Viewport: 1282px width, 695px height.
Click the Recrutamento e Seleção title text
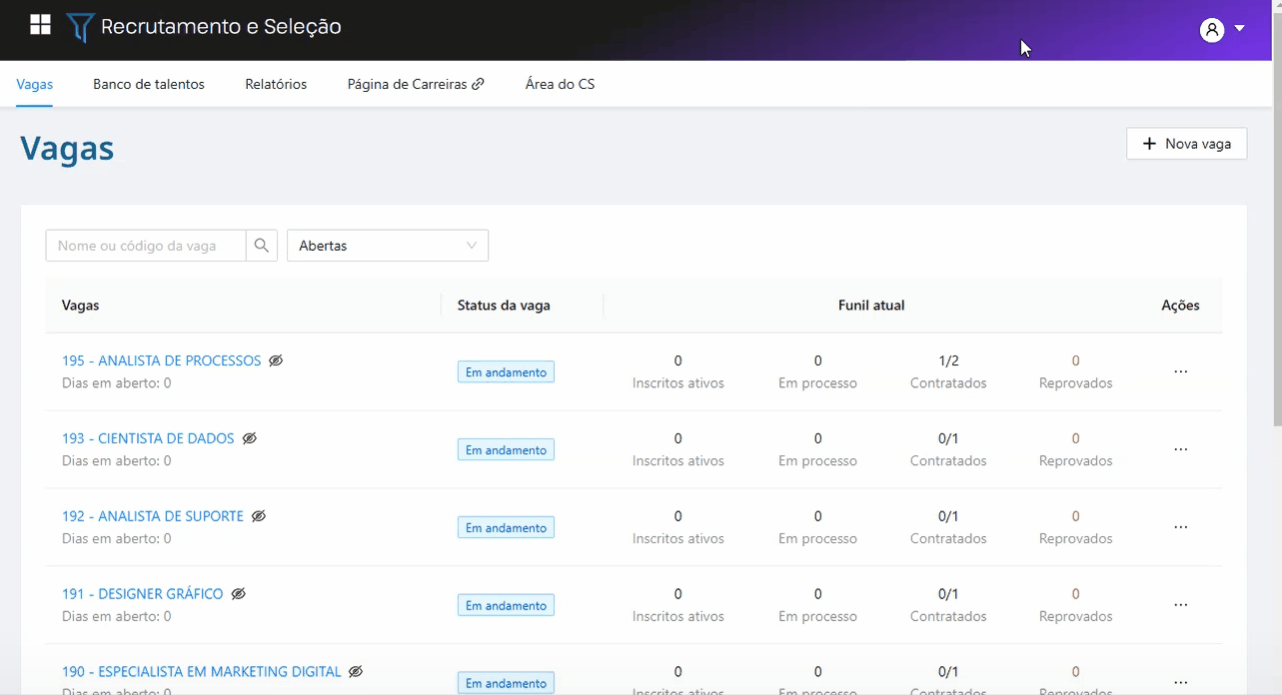[x=221, y=27]
